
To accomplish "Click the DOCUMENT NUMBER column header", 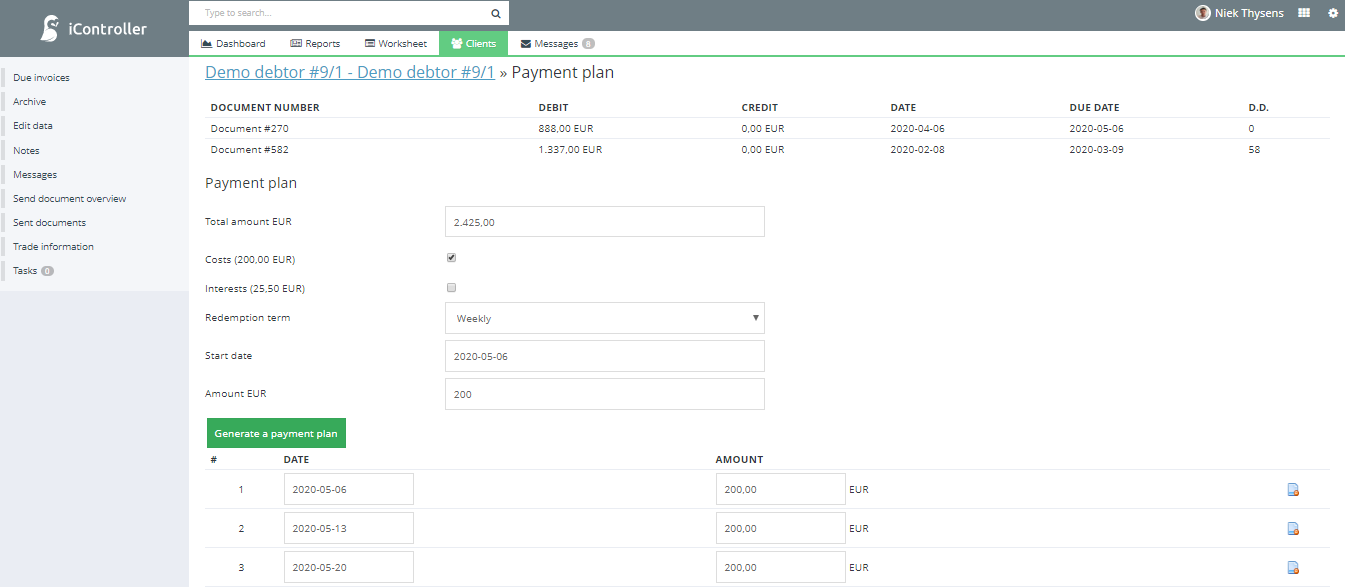I will click(x=265, y=107).
